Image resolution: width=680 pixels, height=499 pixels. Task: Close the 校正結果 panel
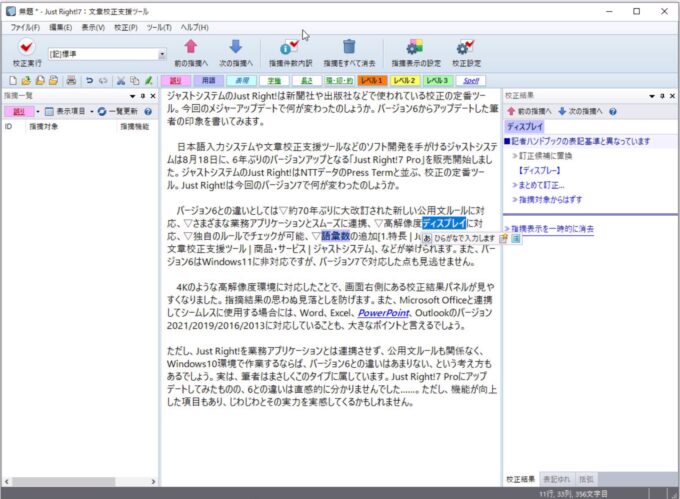click(672, 96)
